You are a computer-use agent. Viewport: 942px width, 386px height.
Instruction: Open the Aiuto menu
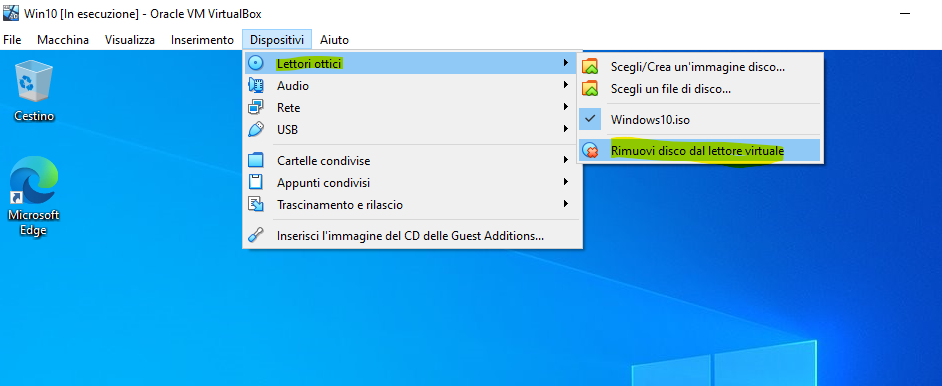(x=334, y=40)
